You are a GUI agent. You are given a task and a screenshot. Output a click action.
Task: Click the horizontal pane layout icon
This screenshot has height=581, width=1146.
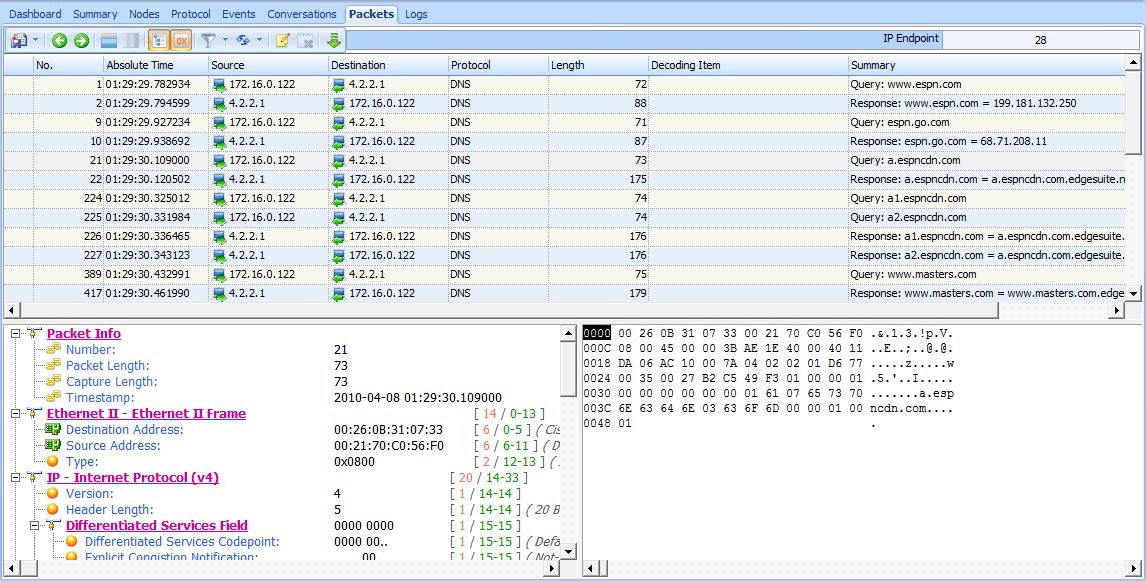coord(109,41)
